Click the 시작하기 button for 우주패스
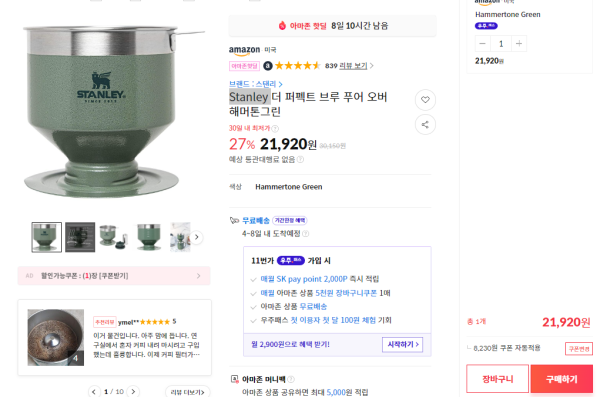This screenshot has height=397, width=600. pyautogui.click(x=403, y=345)
